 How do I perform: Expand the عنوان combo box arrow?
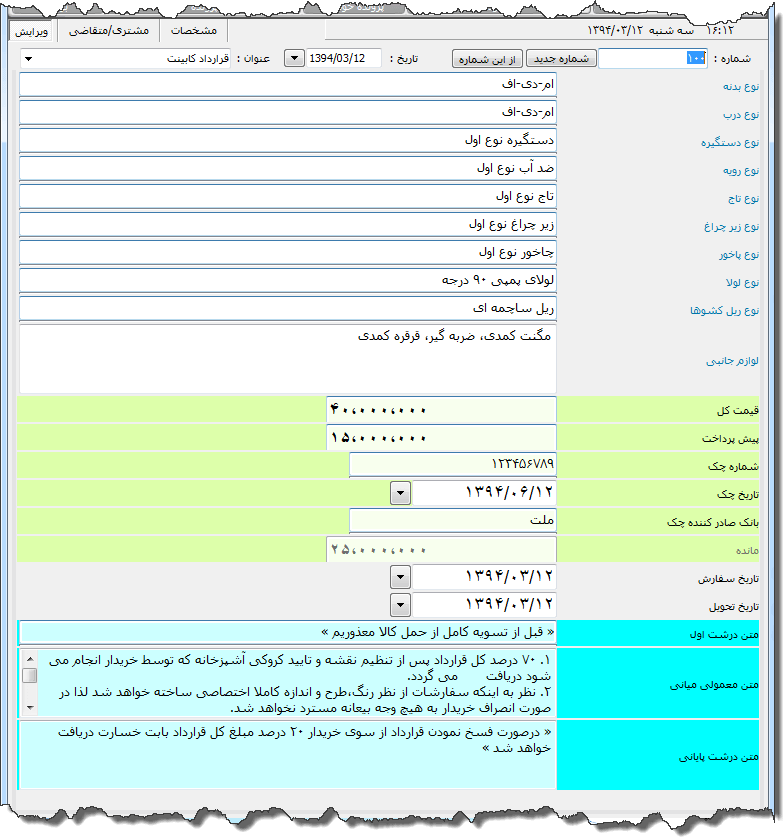[x=29, y=59]
